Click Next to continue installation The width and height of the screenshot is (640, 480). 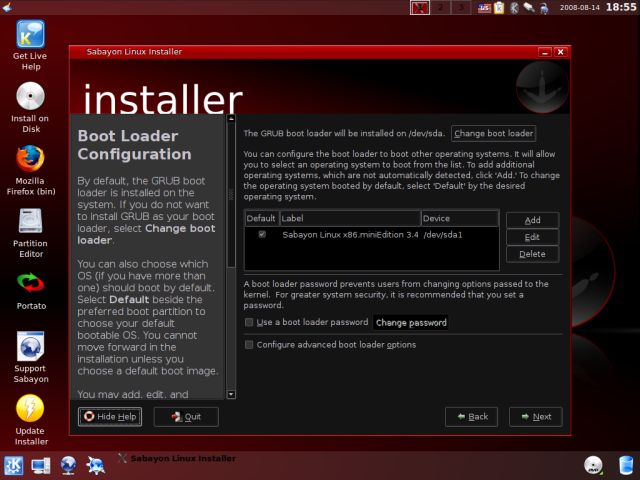pos(536,417)
